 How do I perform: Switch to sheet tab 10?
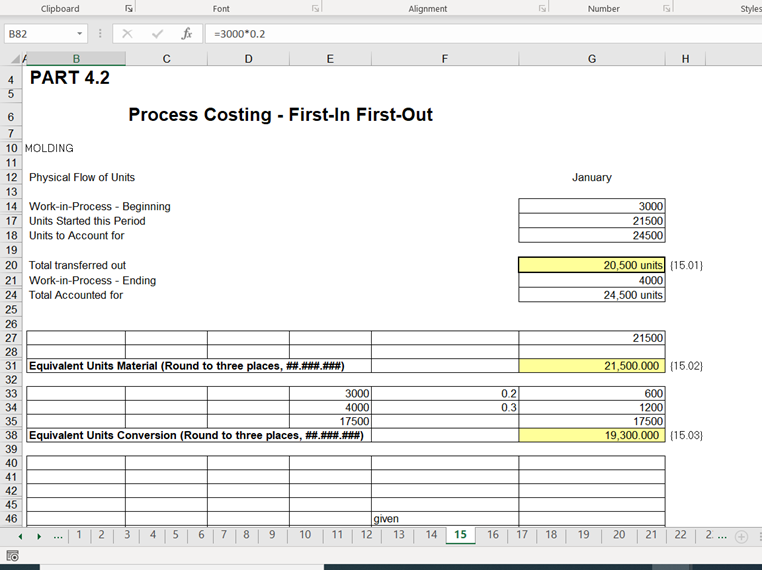[x=305, y=535]
